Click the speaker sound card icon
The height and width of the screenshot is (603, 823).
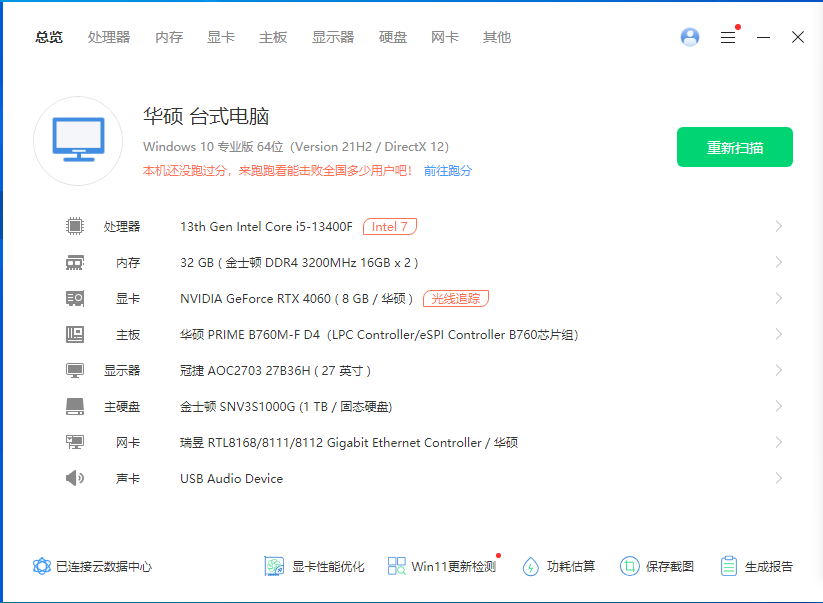[x=75, y=478]
